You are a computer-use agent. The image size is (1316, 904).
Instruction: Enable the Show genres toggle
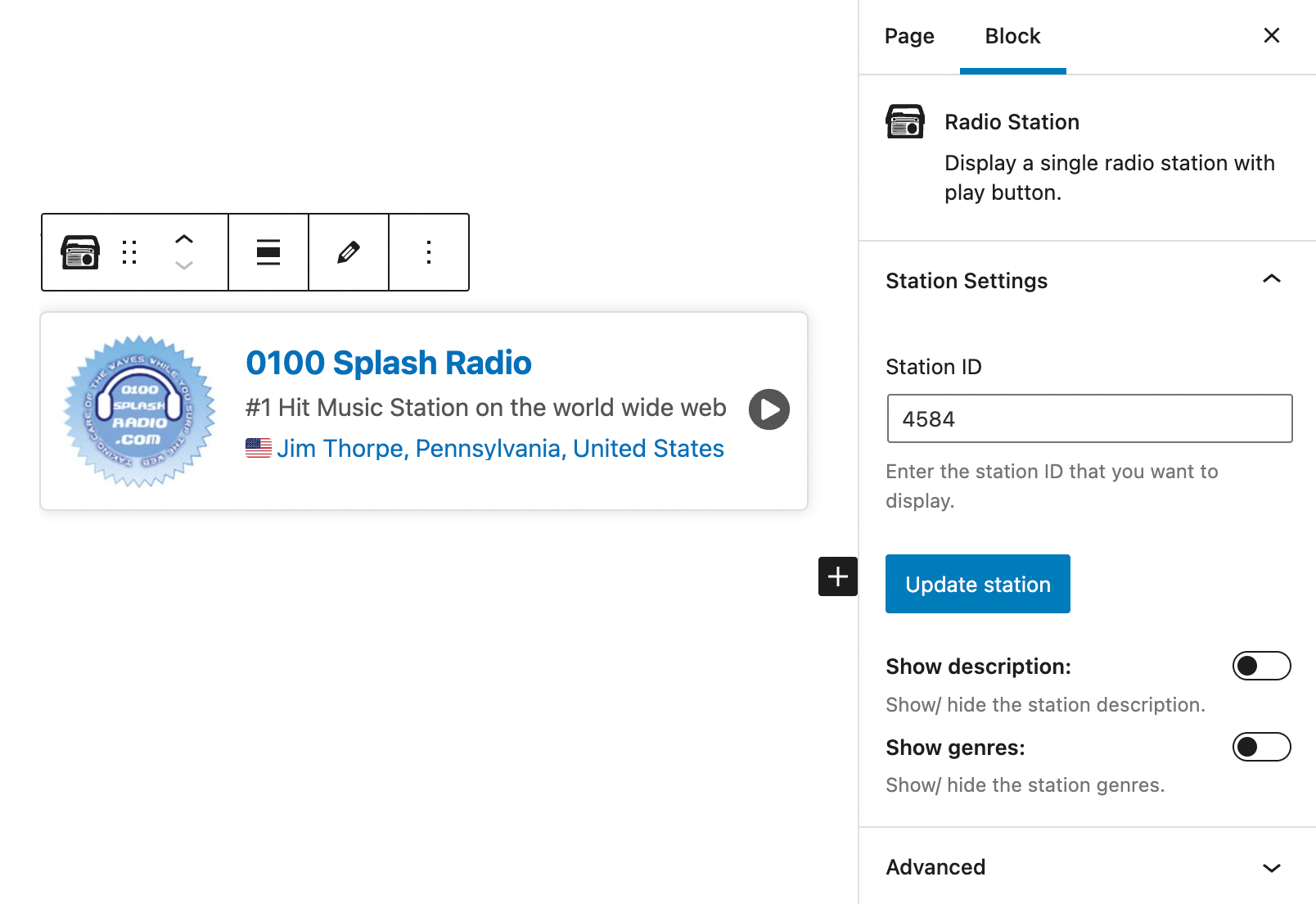(1261, 747)
